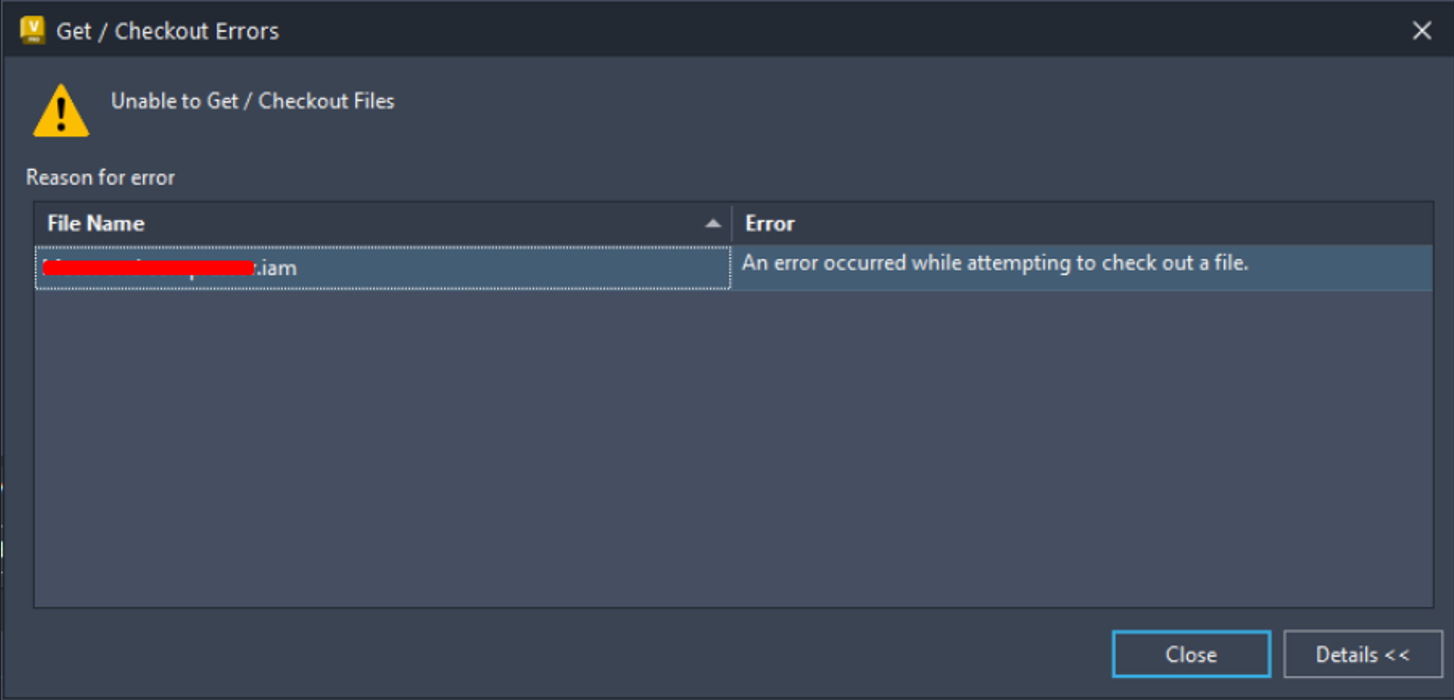
Task: Reverse sorting by clicking File Name header
Action: pyautogui.click(x=95, y=223)
